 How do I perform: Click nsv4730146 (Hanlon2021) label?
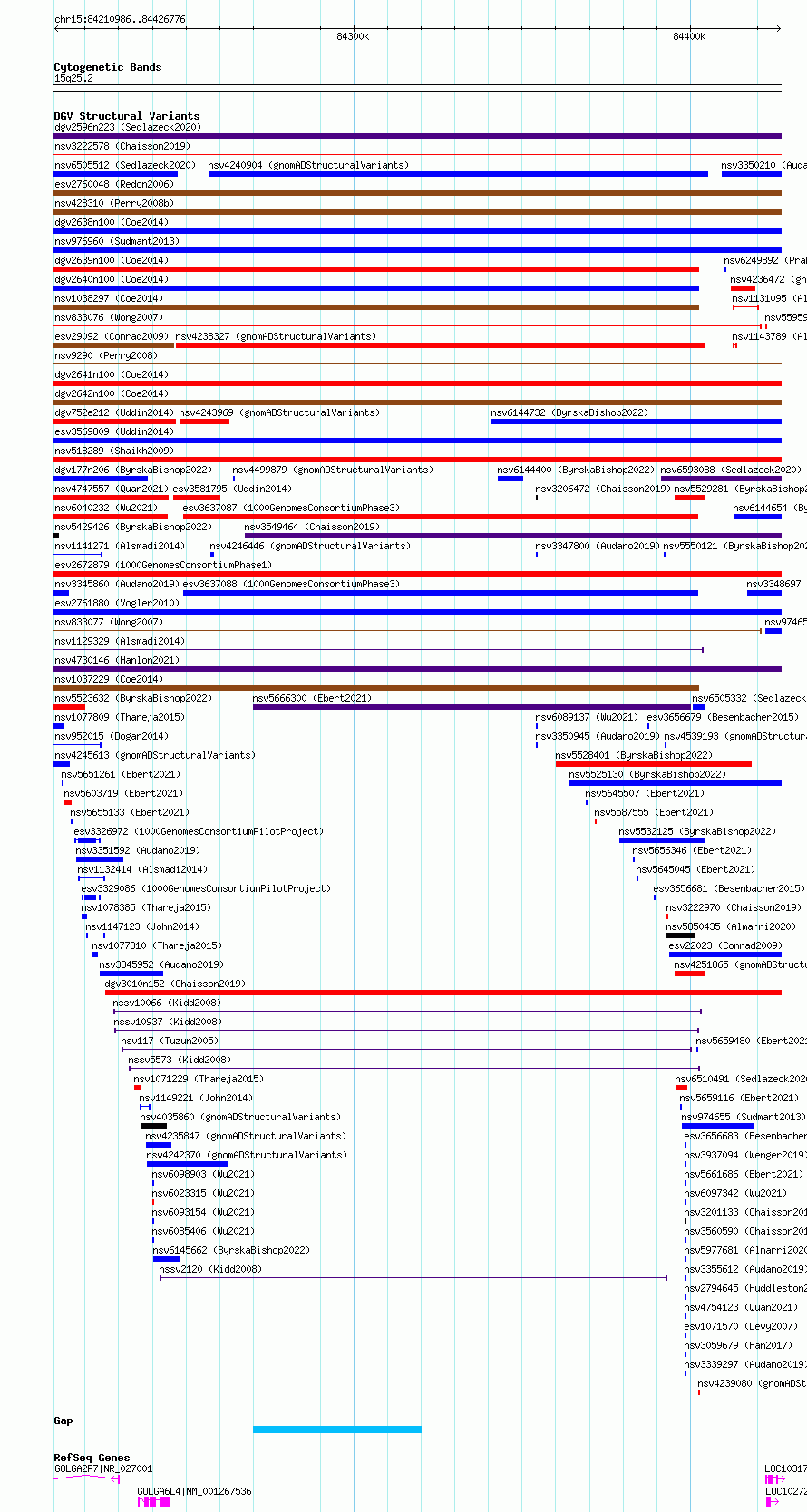click(x=117, y=661)
